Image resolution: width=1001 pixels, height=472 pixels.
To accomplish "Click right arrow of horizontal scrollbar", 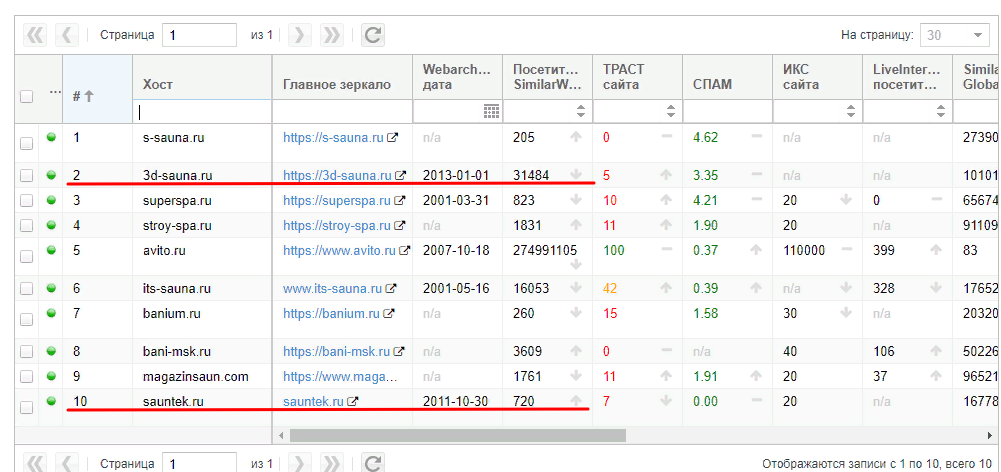I will tap(989, 435).
